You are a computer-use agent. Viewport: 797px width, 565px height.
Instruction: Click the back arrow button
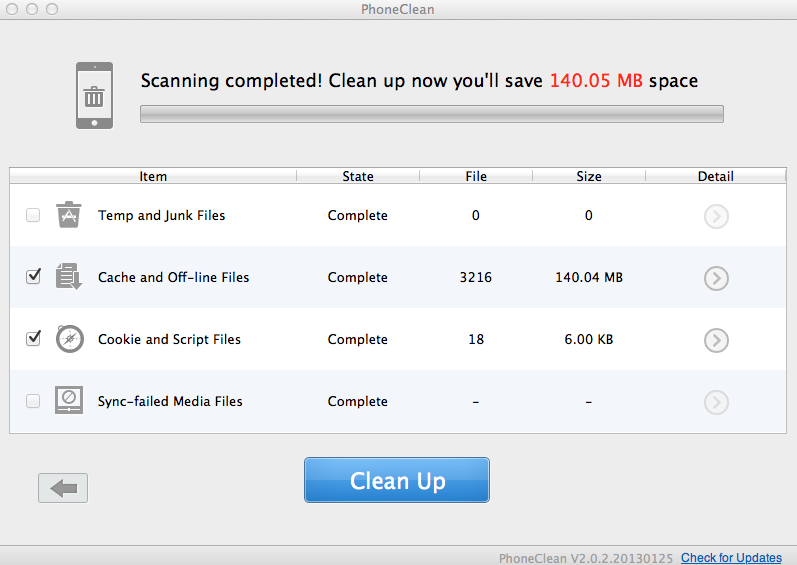click(63, 488)
